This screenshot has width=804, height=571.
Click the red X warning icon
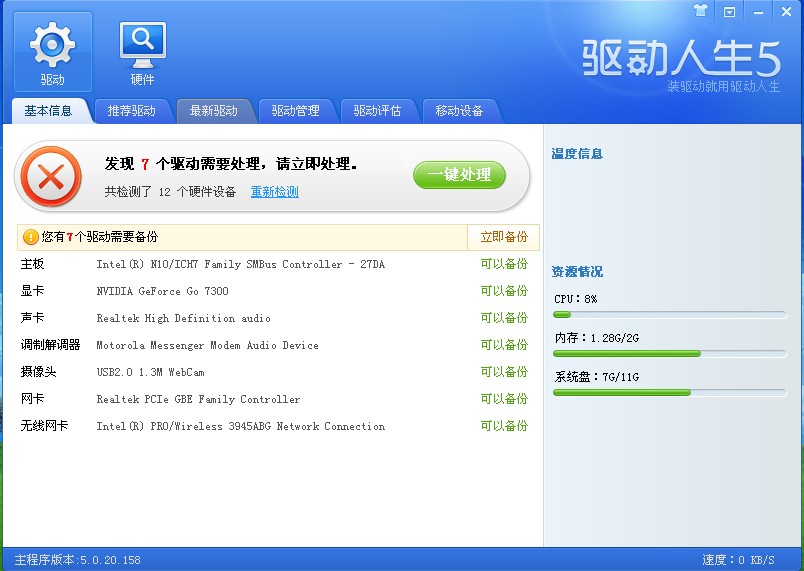pyautogui.click(x=50, y=177)
